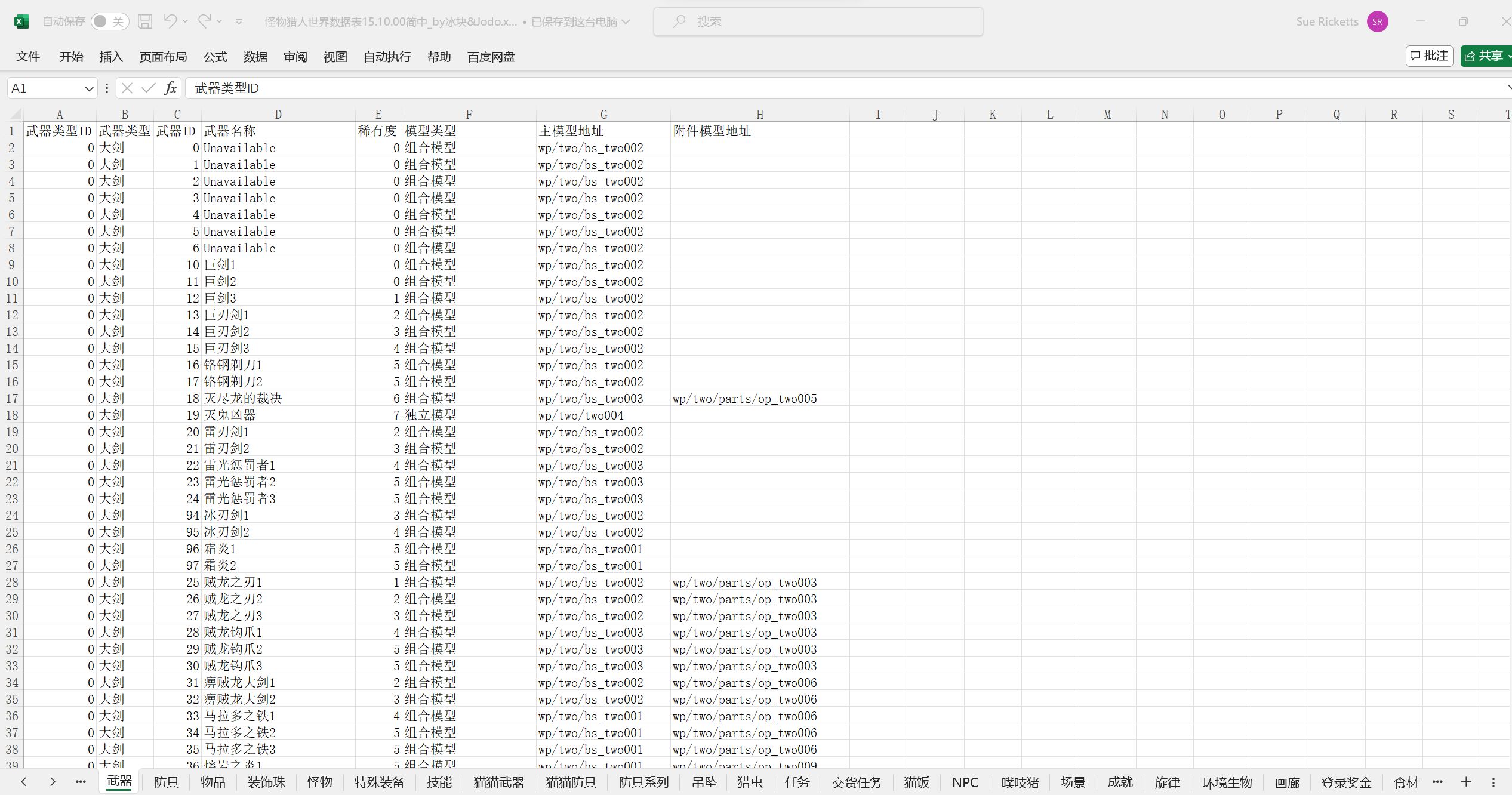The width and height of the screenshot is (1512, 795).
Task: Click the Name Box showing A1
Action: (45, 88)
